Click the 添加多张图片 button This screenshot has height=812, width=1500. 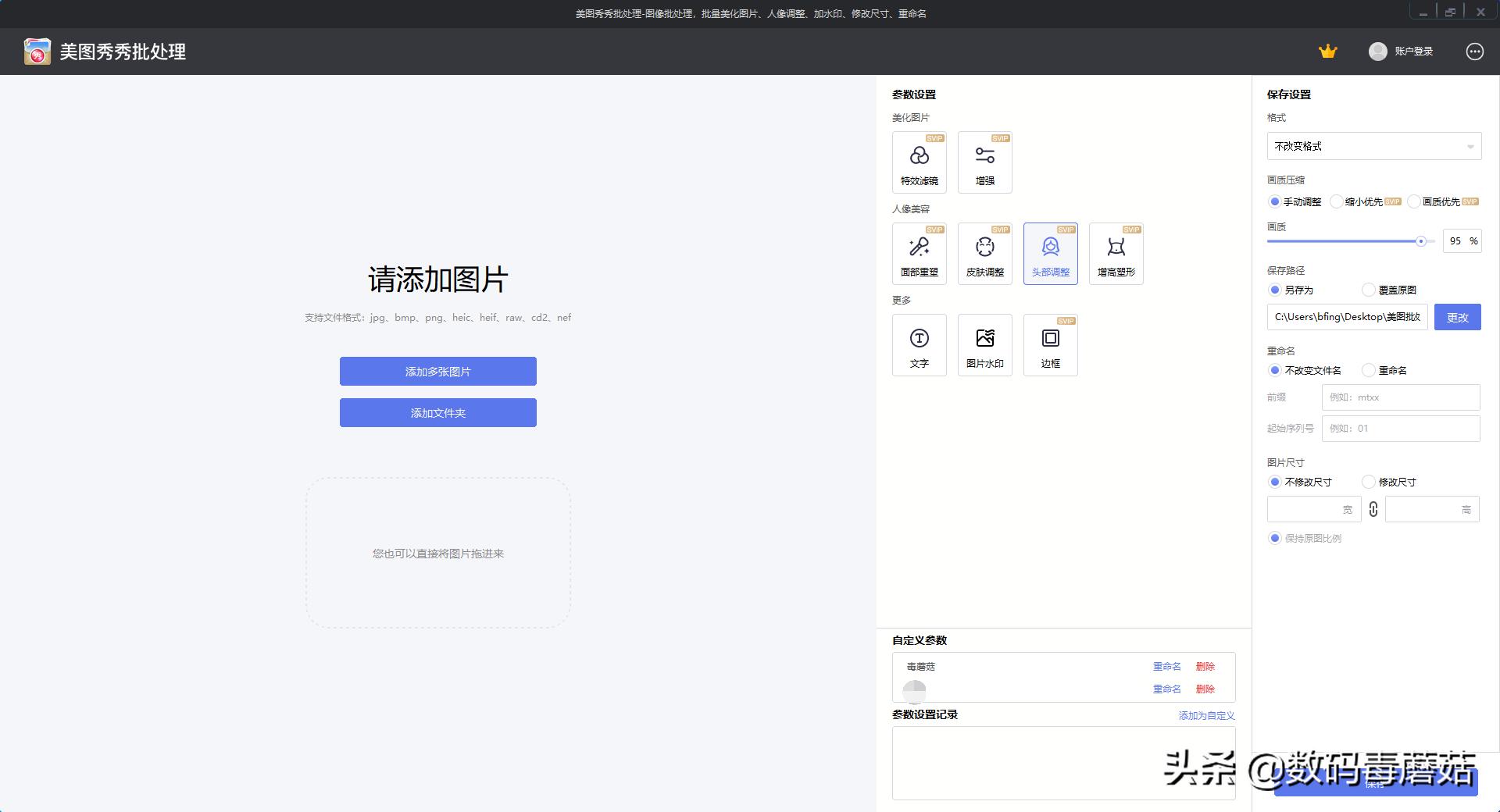(437, 371)
